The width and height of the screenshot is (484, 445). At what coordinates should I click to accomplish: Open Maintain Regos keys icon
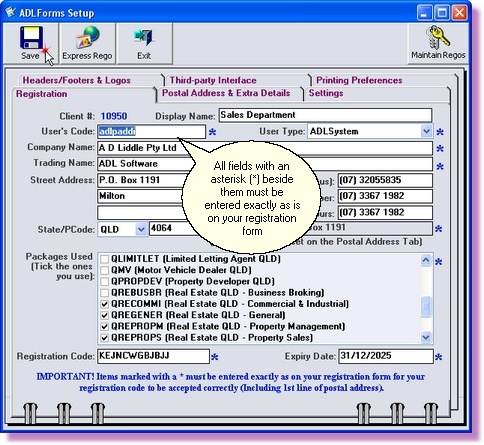pos(438,37)
